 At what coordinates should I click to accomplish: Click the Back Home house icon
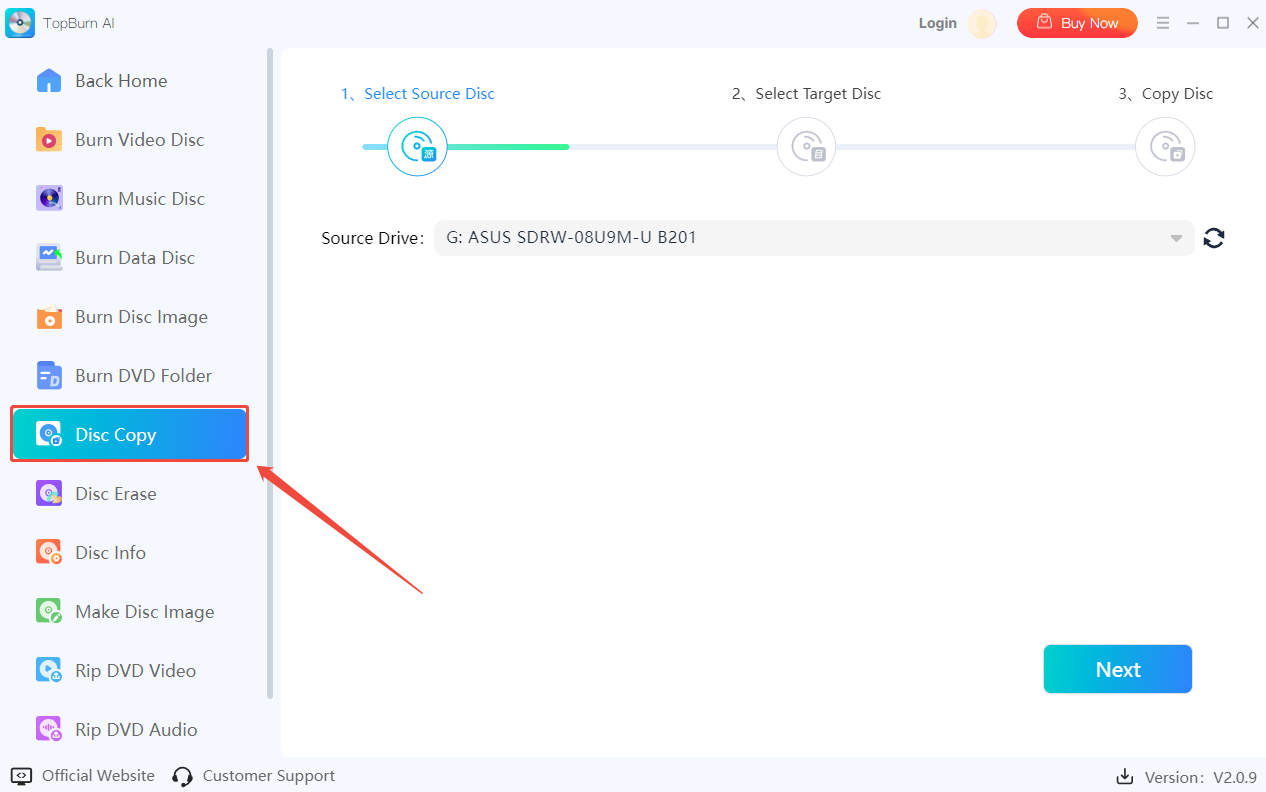tap(49, 81)
